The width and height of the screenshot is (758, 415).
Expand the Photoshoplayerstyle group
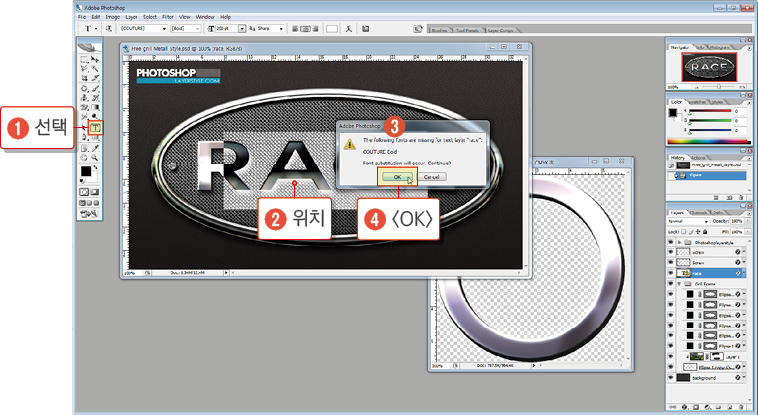point(679,242)
